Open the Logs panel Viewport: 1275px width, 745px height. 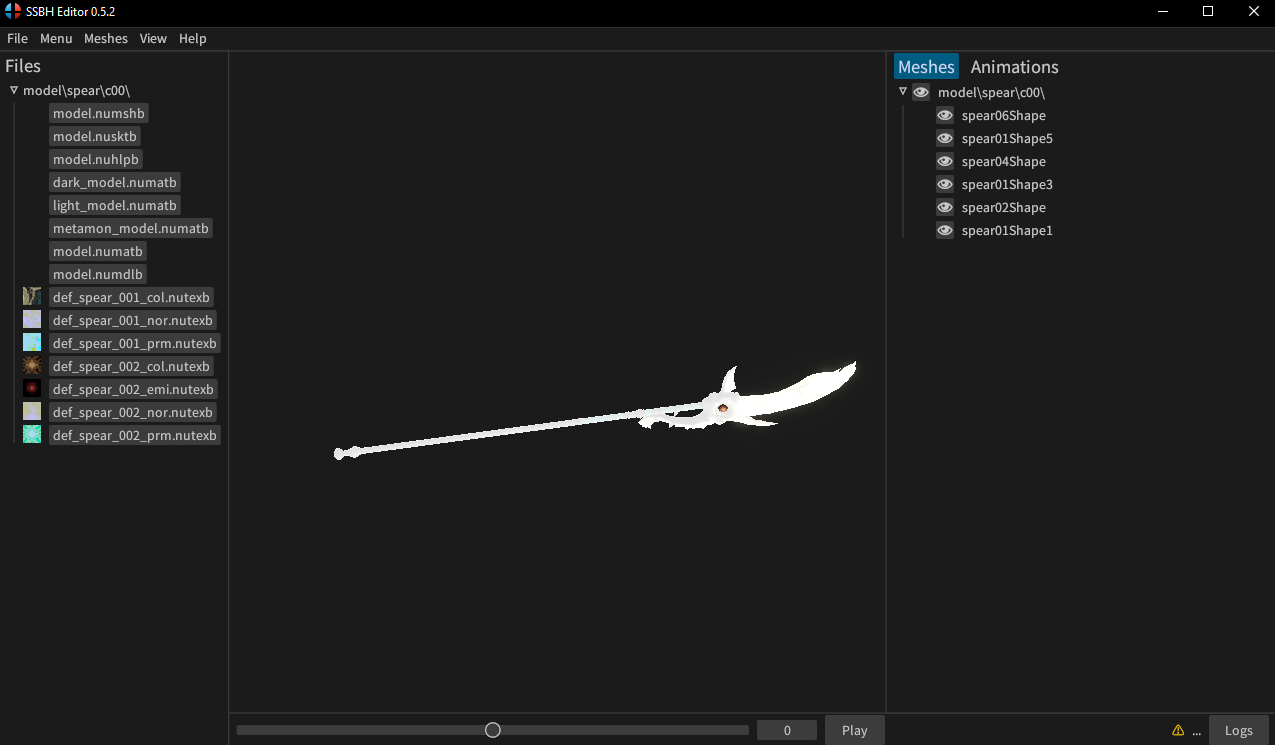pos(1238,730)
